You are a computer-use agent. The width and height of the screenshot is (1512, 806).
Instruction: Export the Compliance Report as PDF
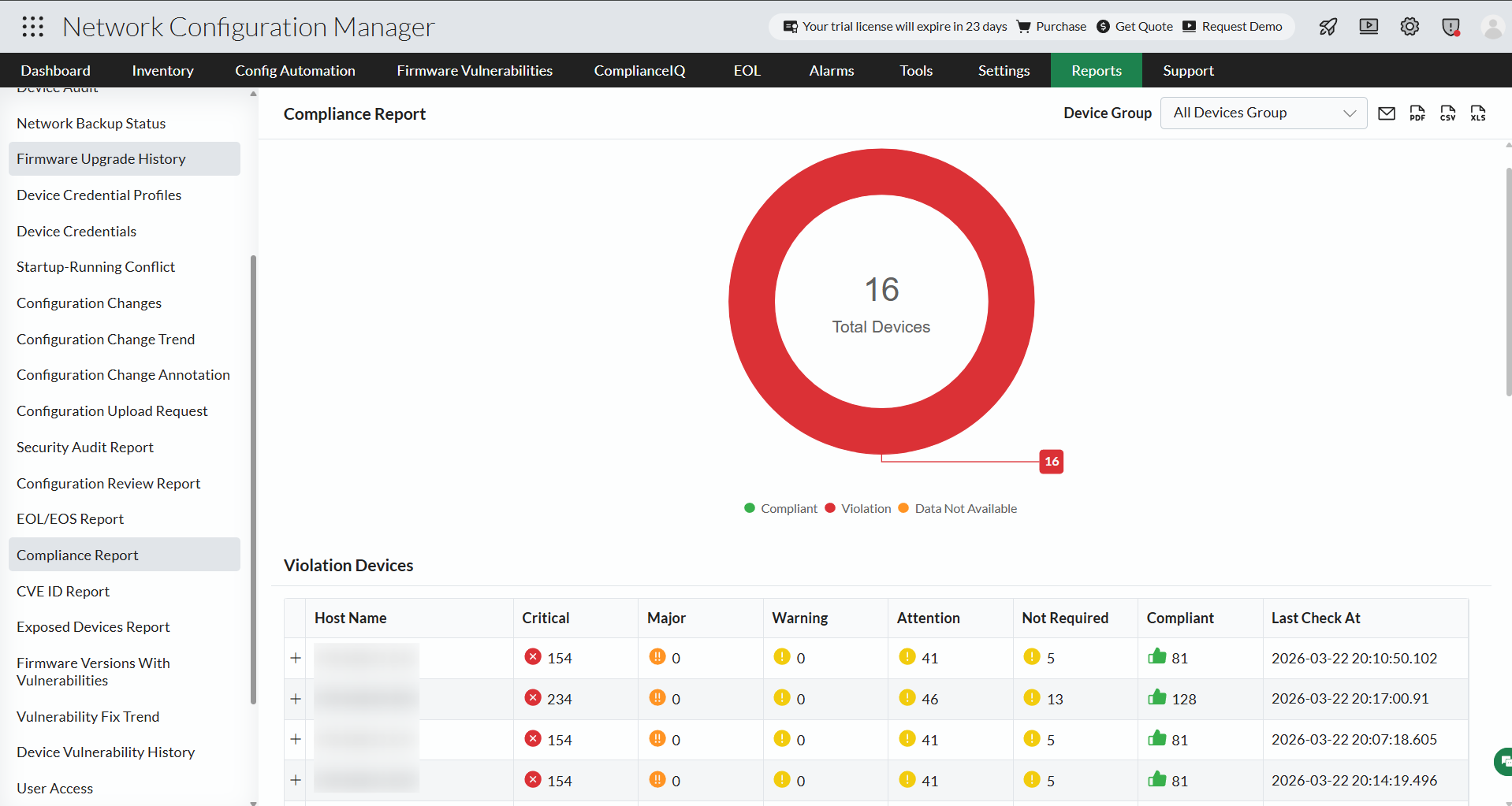click(x=1417, y=113)
